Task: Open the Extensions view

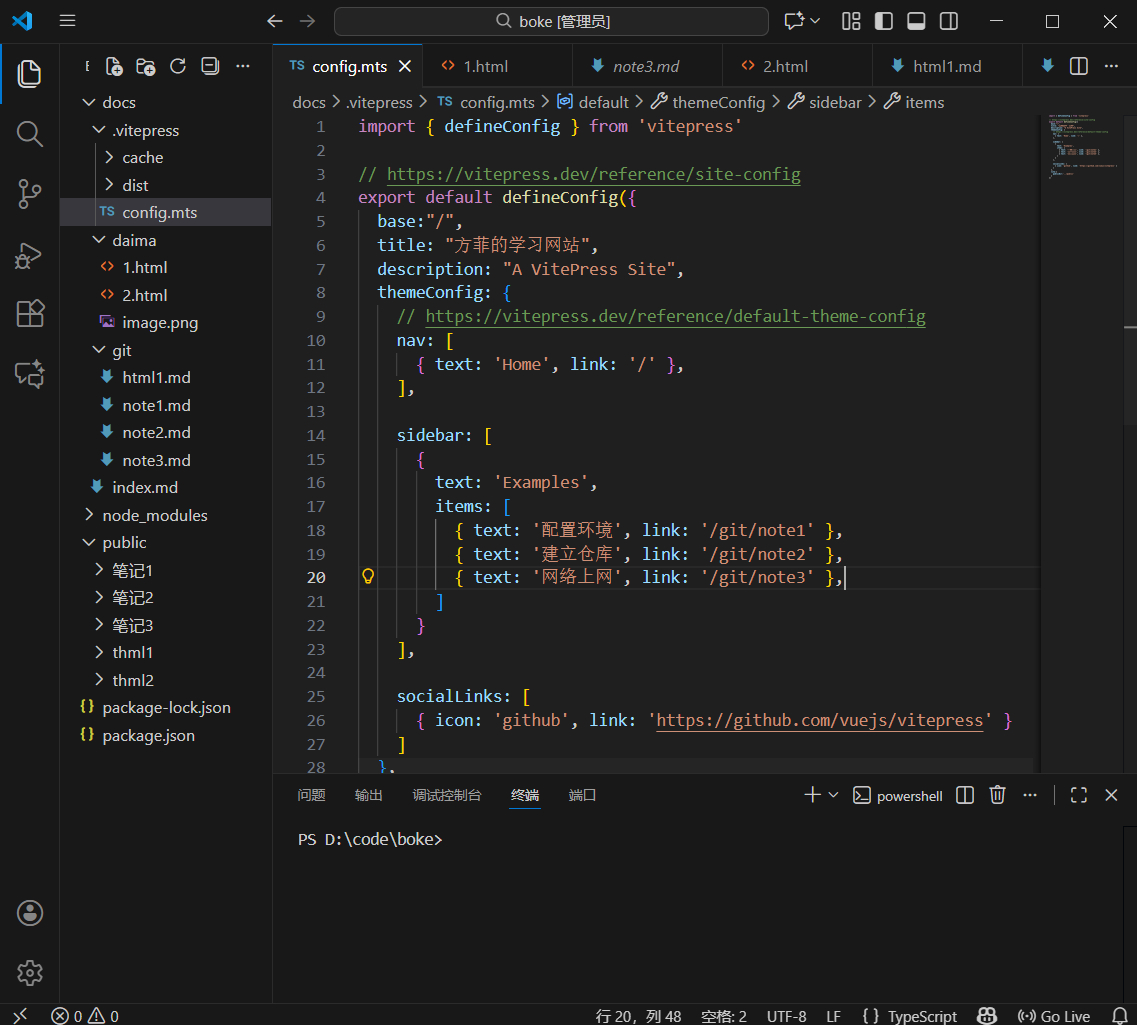Action: 30,314
